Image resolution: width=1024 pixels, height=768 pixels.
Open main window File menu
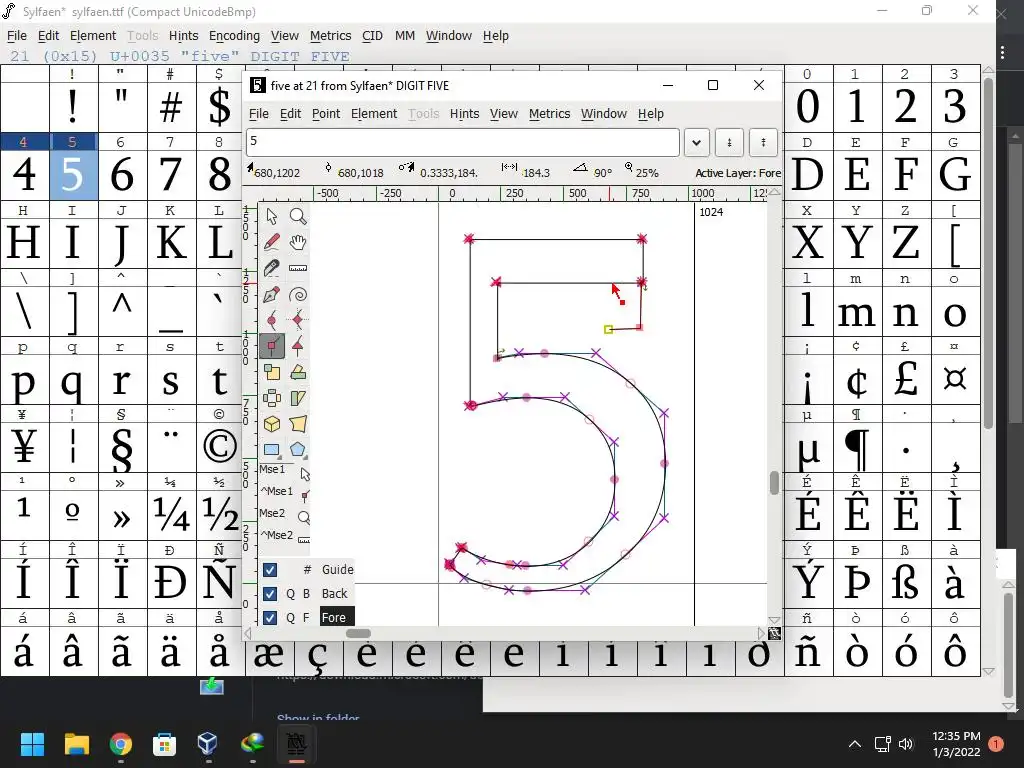[x=17, y=36]
